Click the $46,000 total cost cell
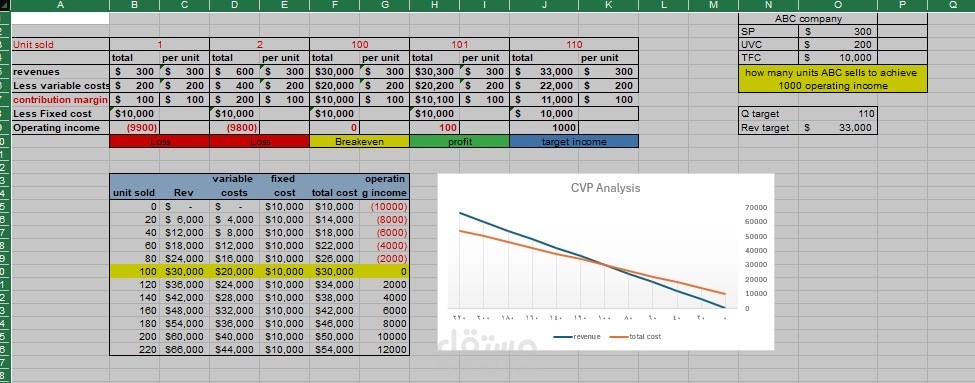The height and width of the screenshot is (383, 975). pyautogui.click(x=335, y=323)
